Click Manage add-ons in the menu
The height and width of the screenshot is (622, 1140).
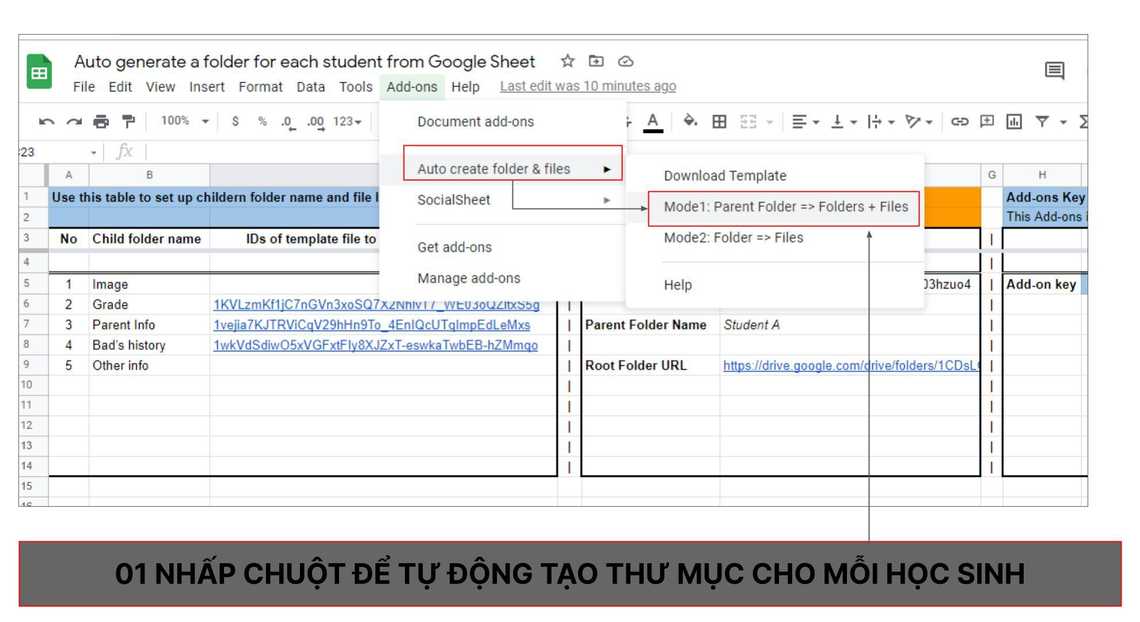468,278
